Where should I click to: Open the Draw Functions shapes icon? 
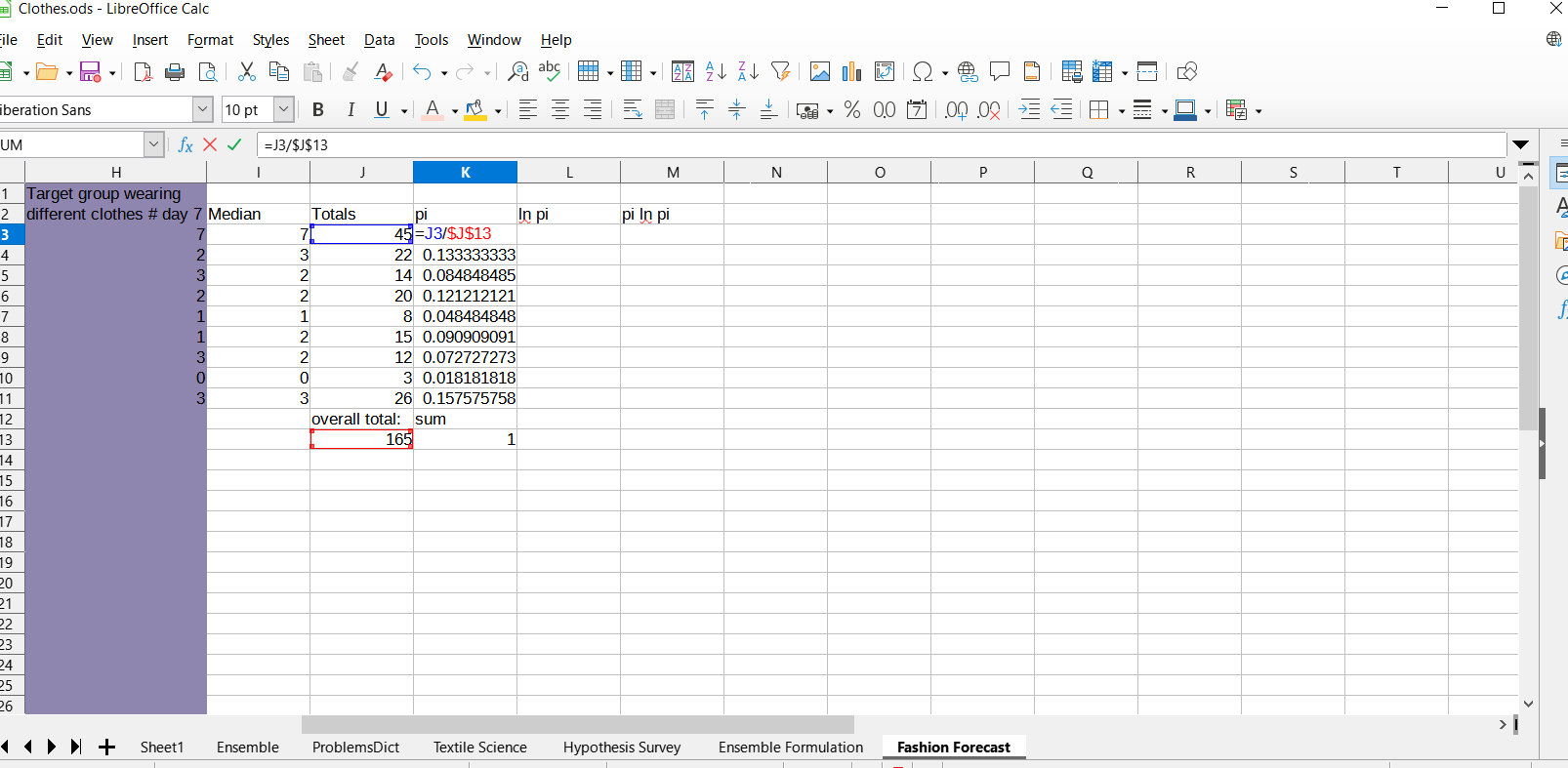click(x=1187, y=71)
